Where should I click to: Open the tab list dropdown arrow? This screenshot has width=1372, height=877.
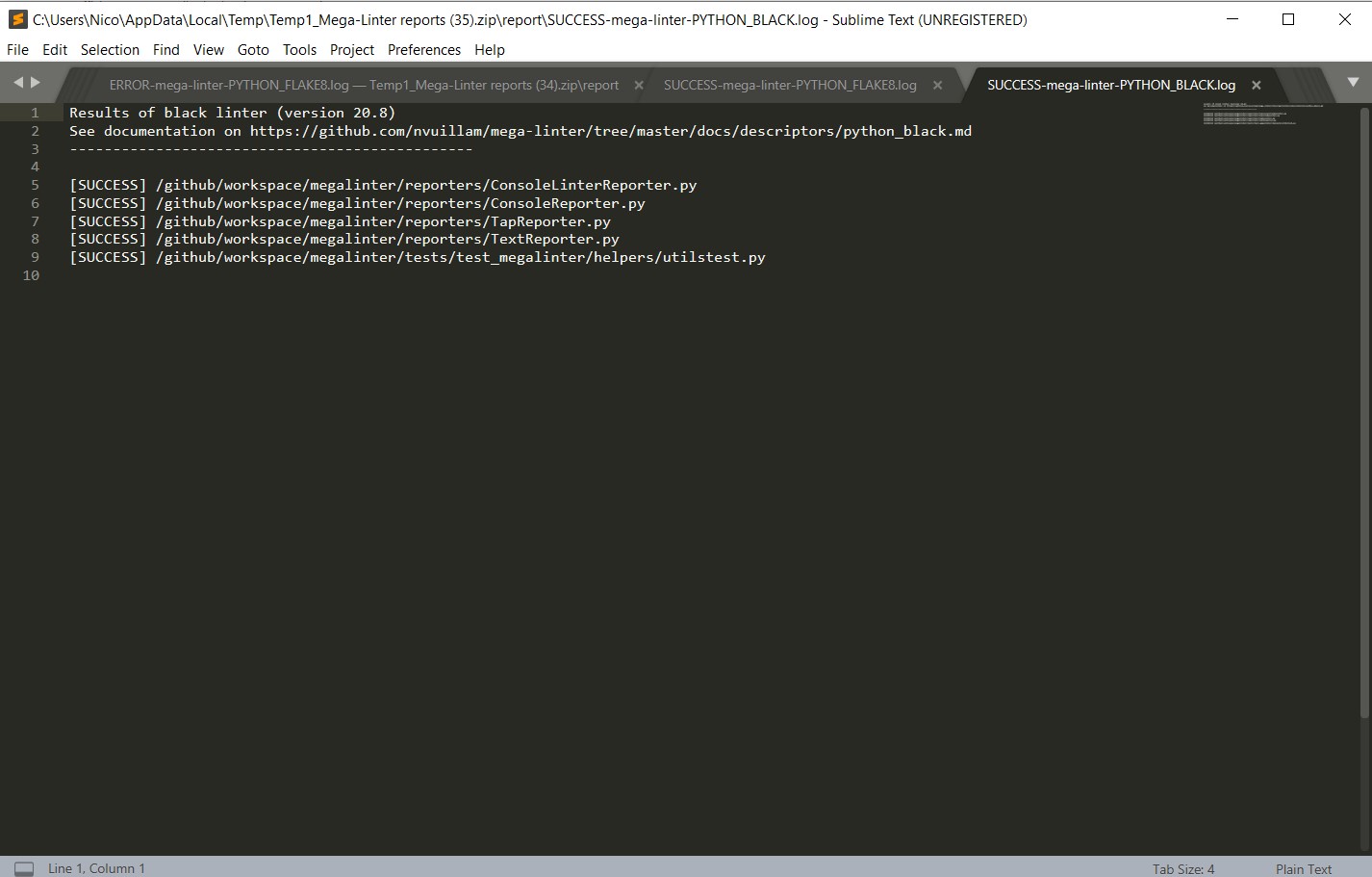(1353, 83)
